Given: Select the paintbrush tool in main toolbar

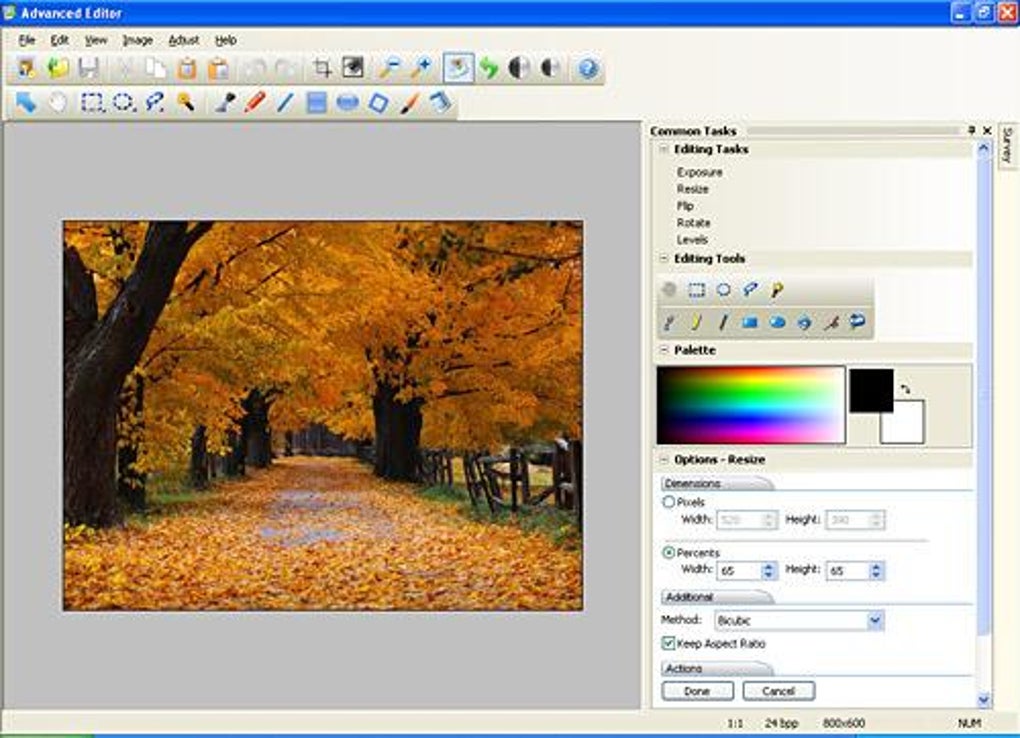Looking at the screenshot, I should (409, 102).
